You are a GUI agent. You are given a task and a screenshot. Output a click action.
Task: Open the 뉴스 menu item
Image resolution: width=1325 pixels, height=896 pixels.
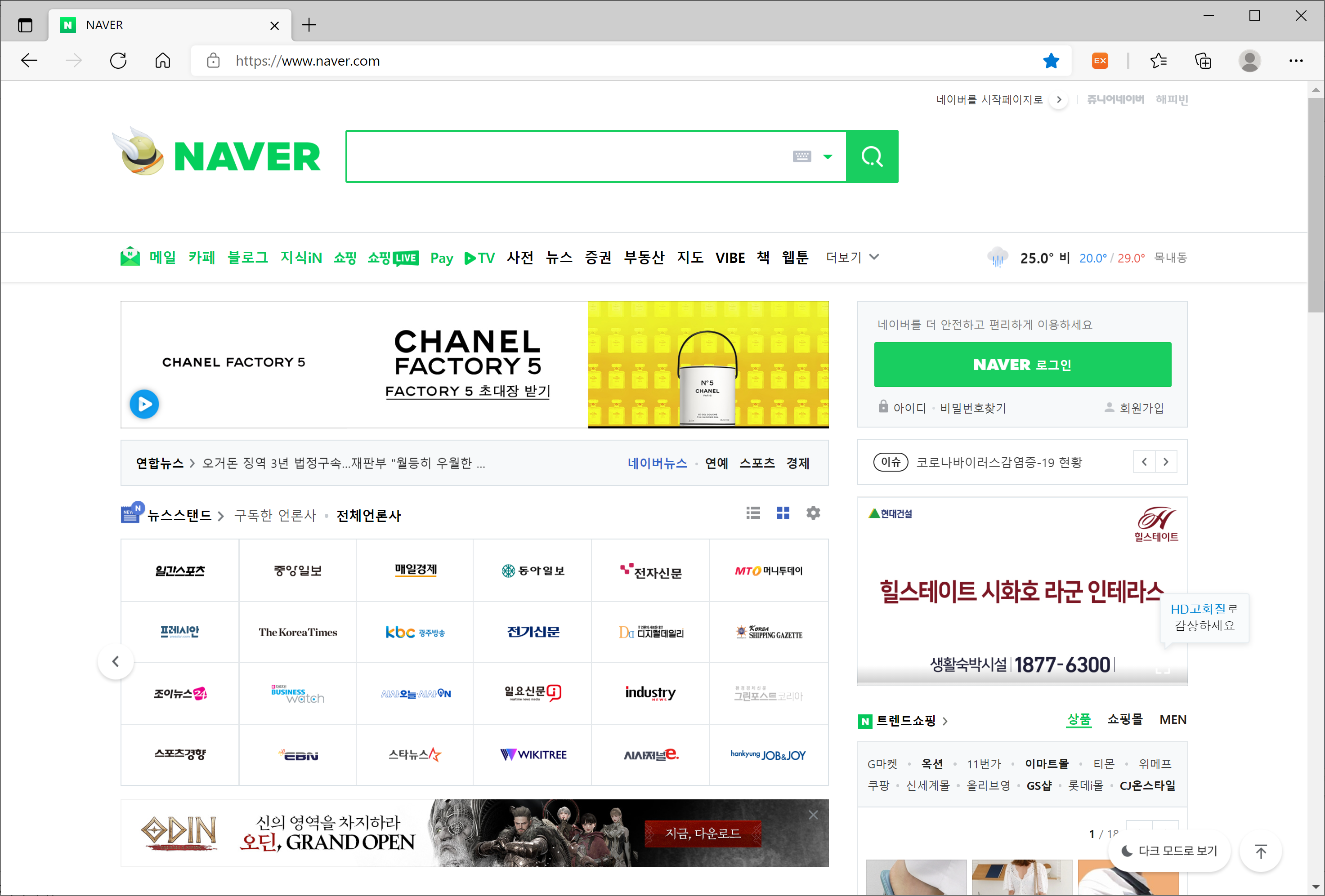click(x=559, y=258)
